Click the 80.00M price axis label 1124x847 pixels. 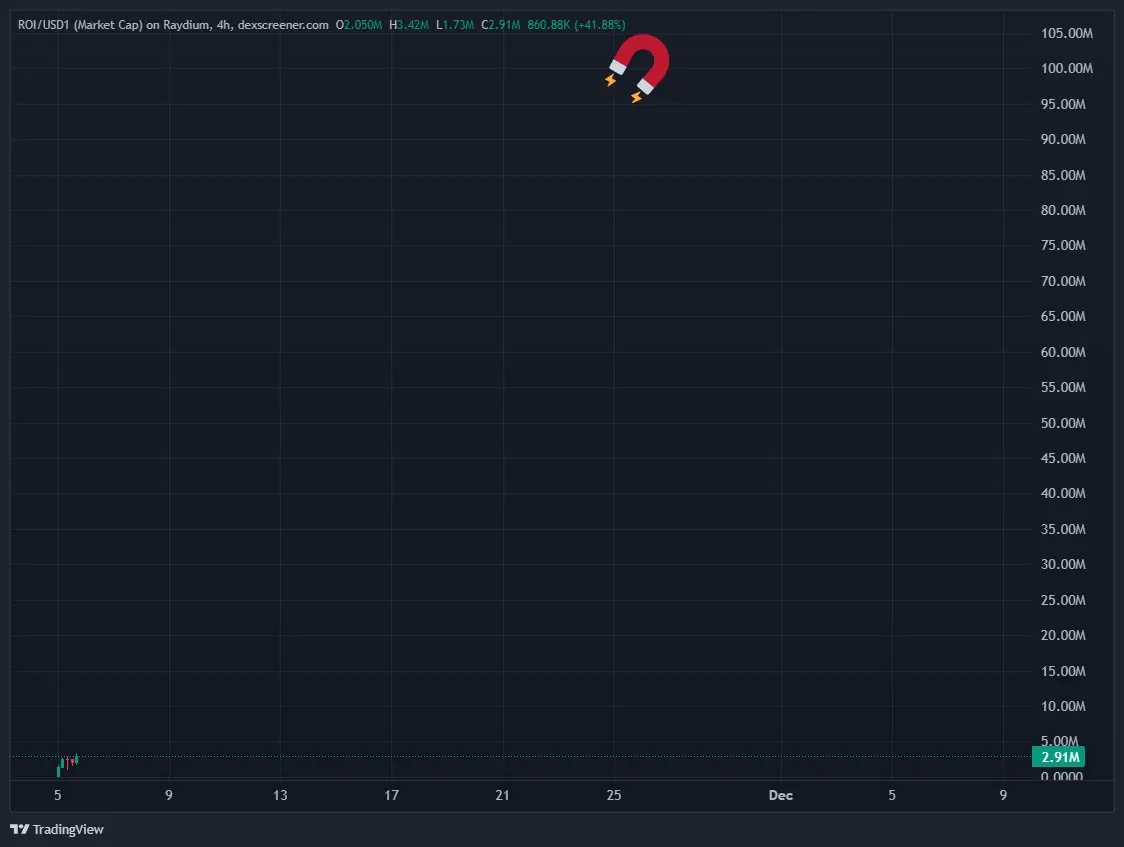(x=1063, y=210)
